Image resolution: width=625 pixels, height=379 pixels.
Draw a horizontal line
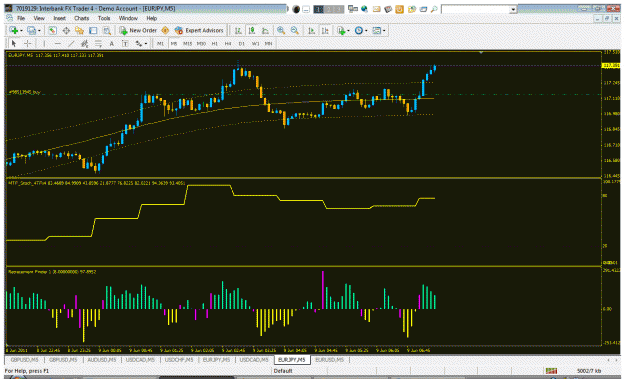[58, 43]
